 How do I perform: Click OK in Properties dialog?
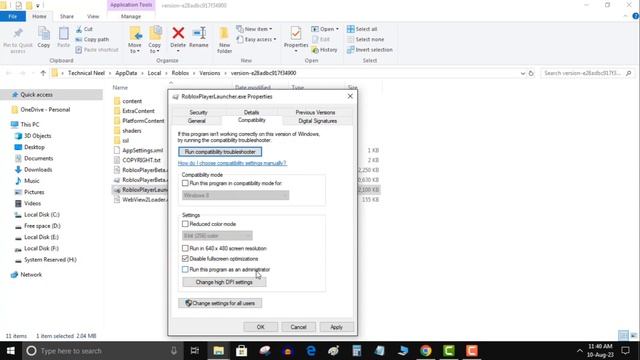[260, 327]
